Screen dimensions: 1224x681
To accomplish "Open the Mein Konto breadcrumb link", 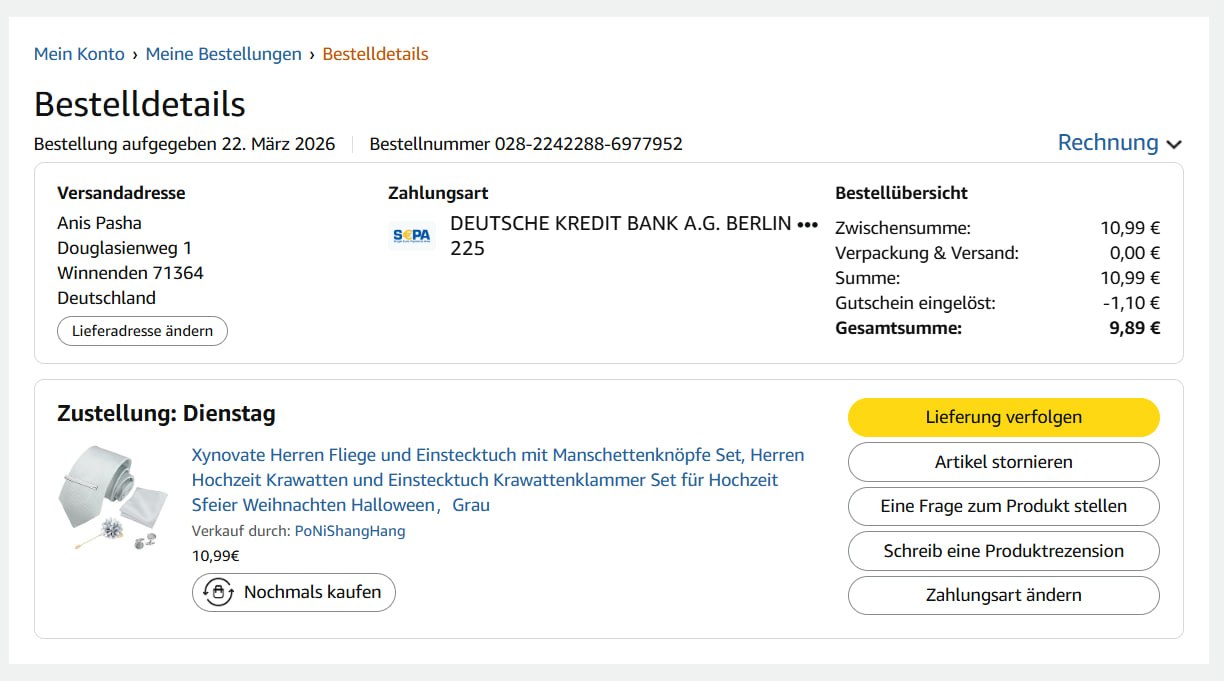I will coord(79,54).
